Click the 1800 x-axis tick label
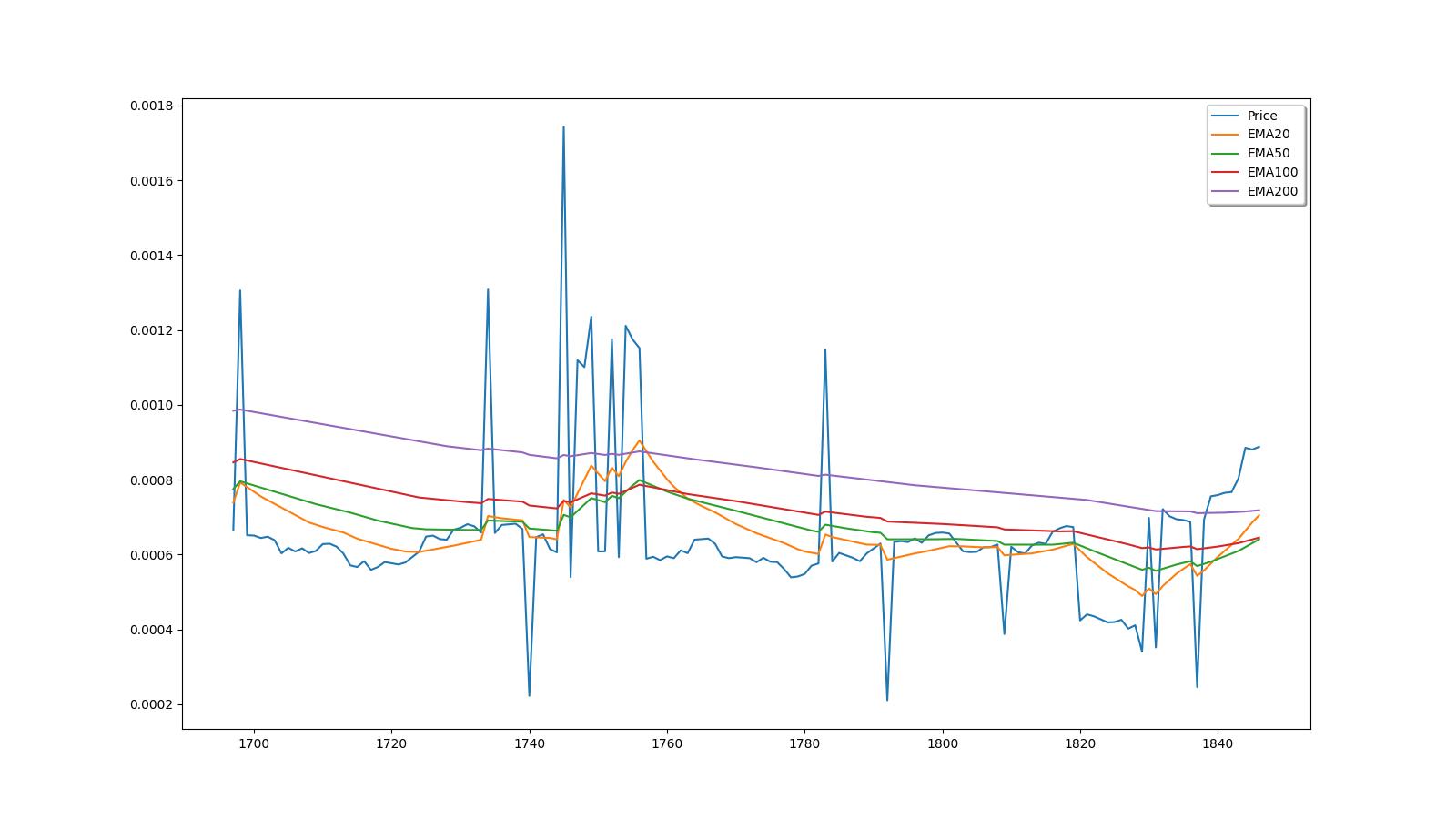Screen dimensions: 1456x819 pyautogui.click(x=943, y=743)
